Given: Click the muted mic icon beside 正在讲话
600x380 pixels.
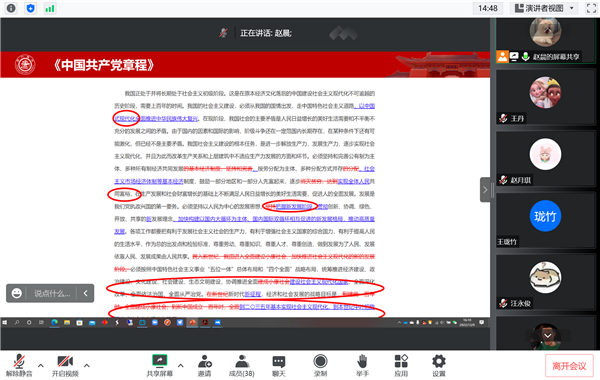Looking at the screenshot, I should click(x=223, y=33).
